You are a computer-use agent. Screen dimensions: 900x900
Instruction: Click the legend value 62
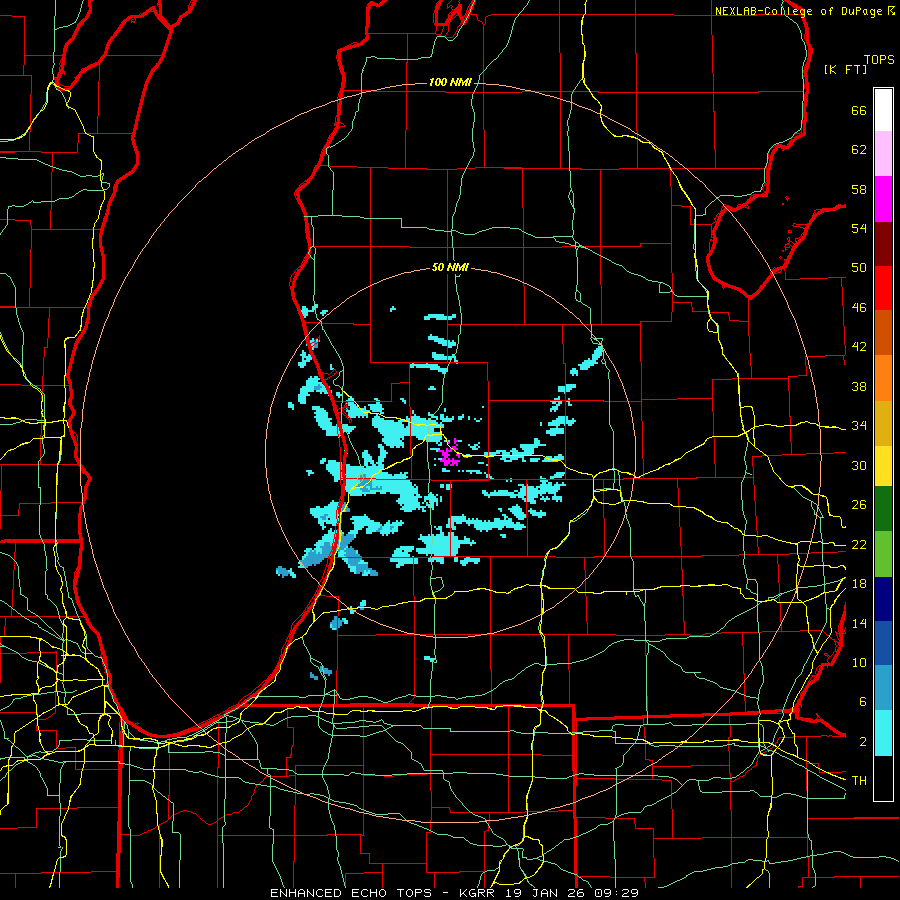pos(859,150)
